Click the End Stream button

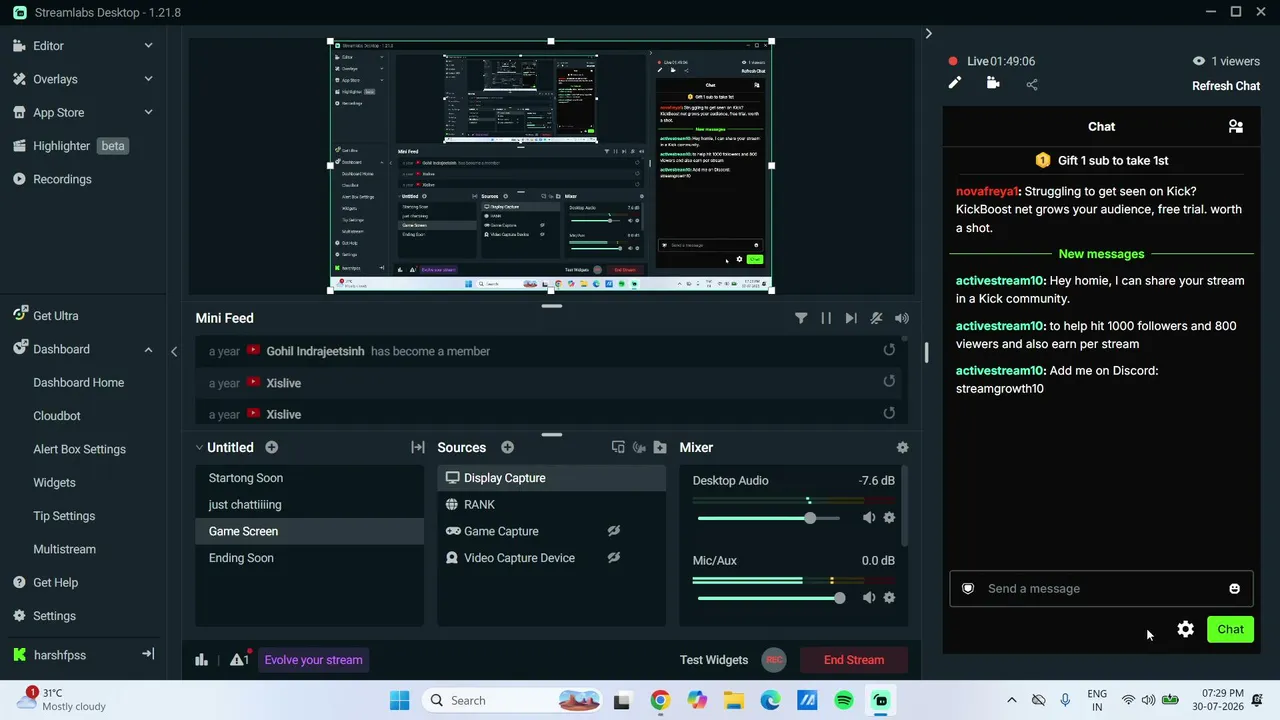tap(854, 660)
